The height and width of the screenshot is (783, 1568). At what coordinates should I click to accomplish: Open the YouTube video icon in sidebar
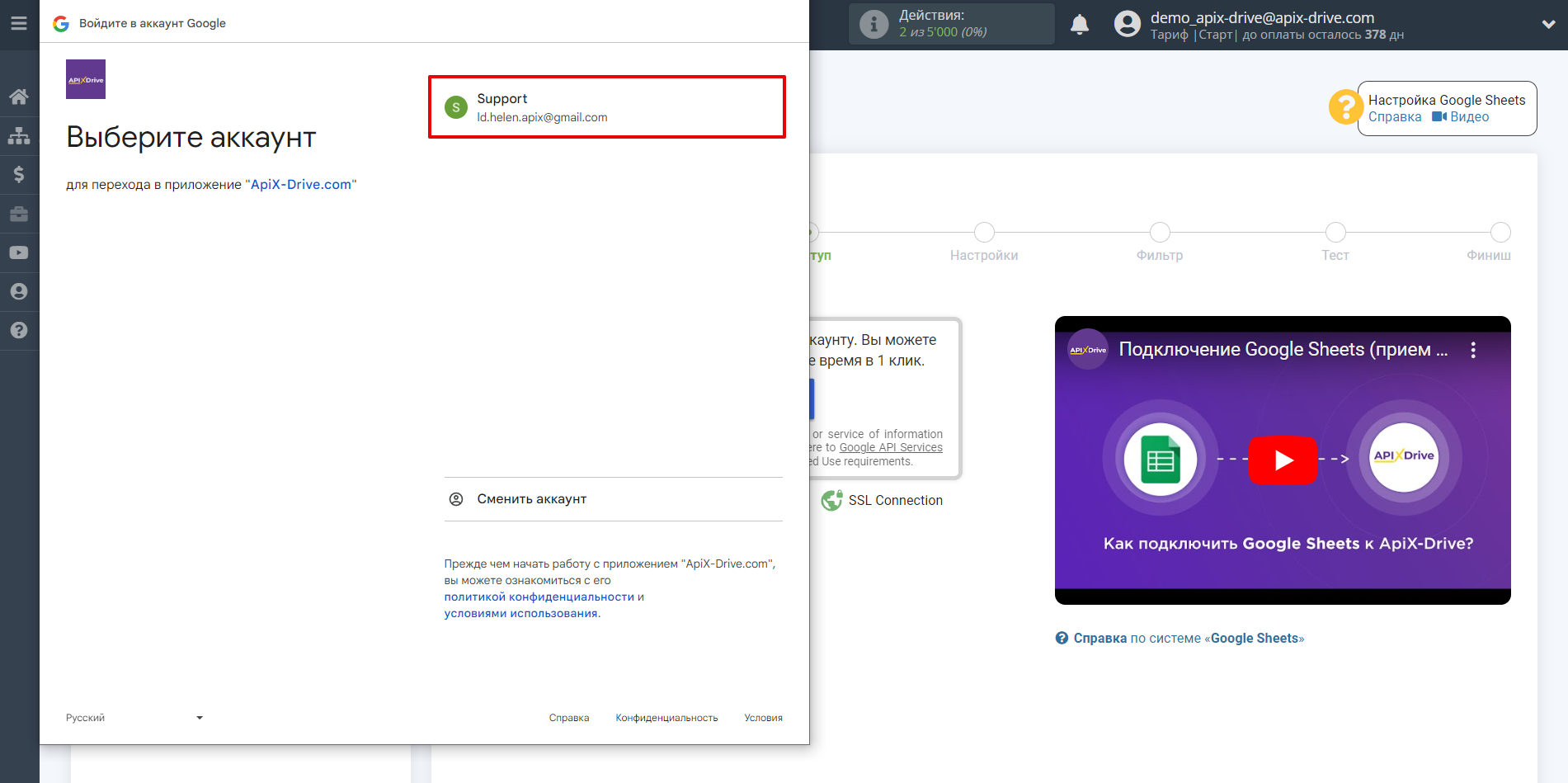tap(19, 252)
